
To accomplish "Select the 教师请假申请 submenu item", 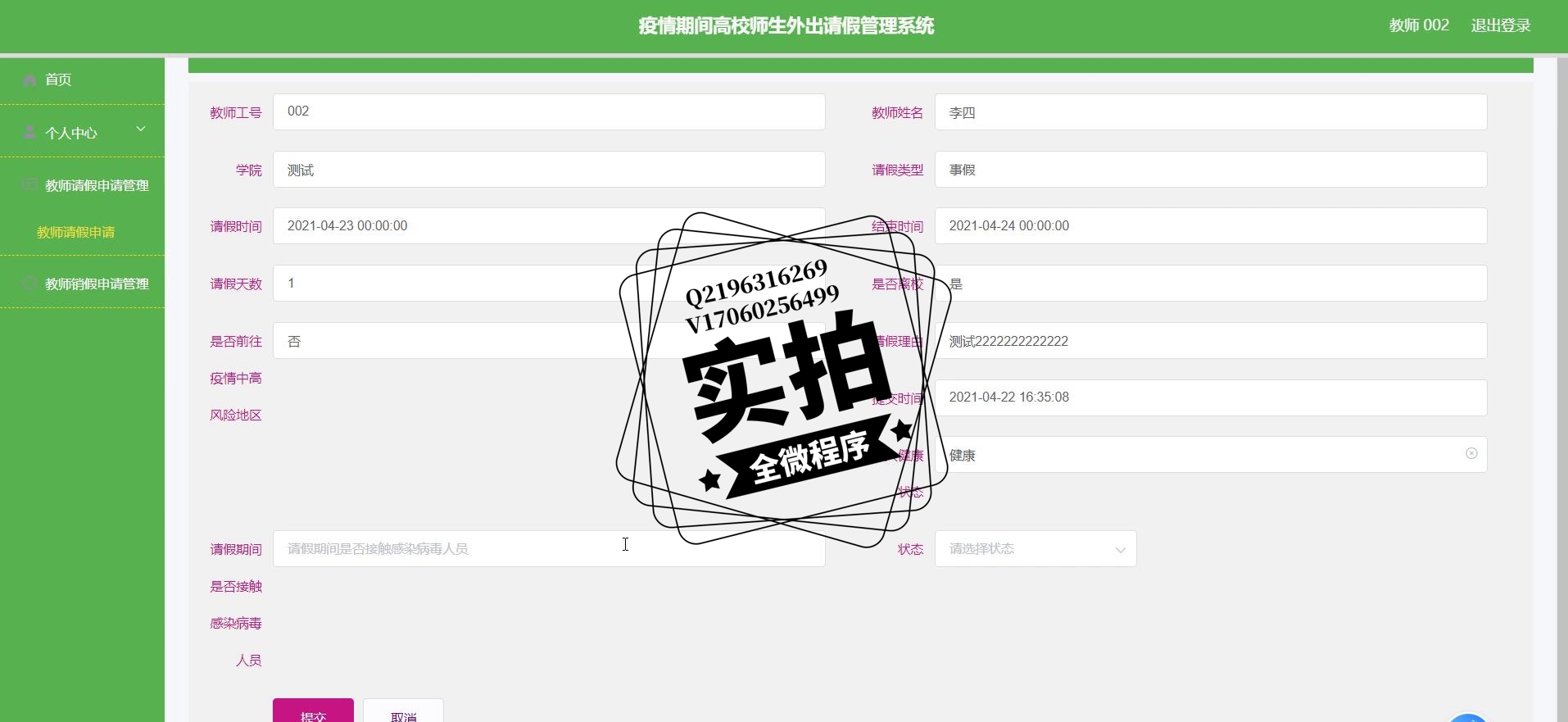I will tap(75, 232).
